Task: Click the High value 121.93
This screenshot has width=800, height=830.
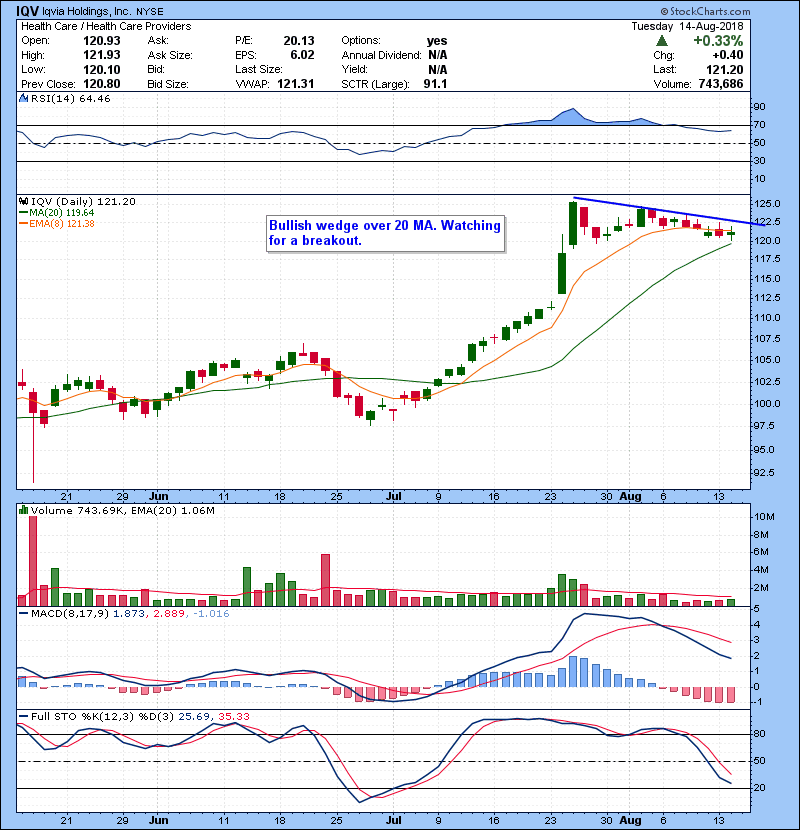Action: click(102, 55)
